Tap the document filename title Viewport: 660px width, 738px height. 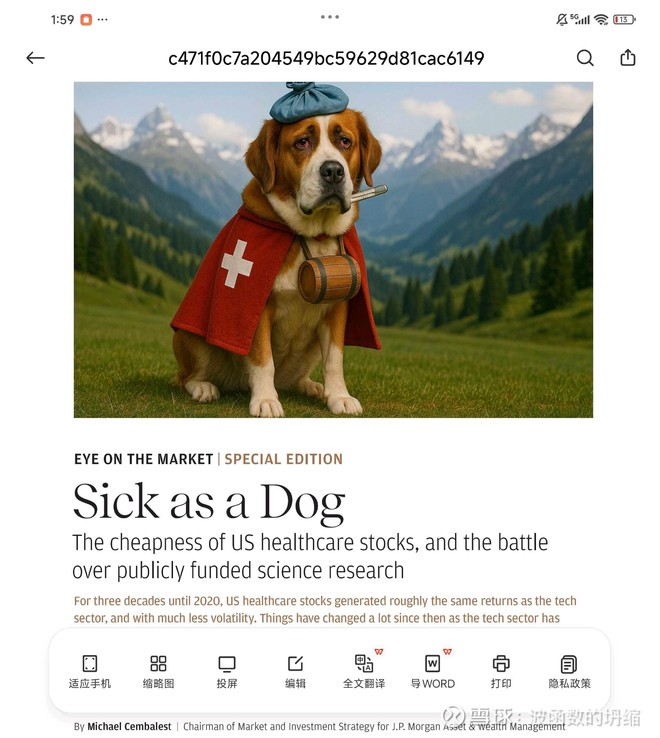tap(326, 58)
